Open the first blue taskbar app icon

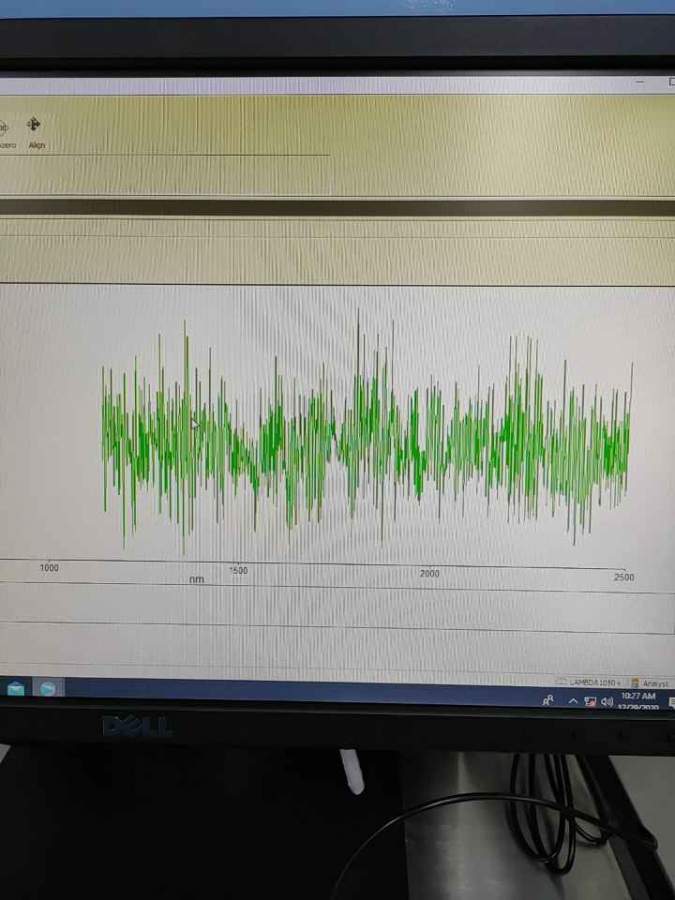15,688
